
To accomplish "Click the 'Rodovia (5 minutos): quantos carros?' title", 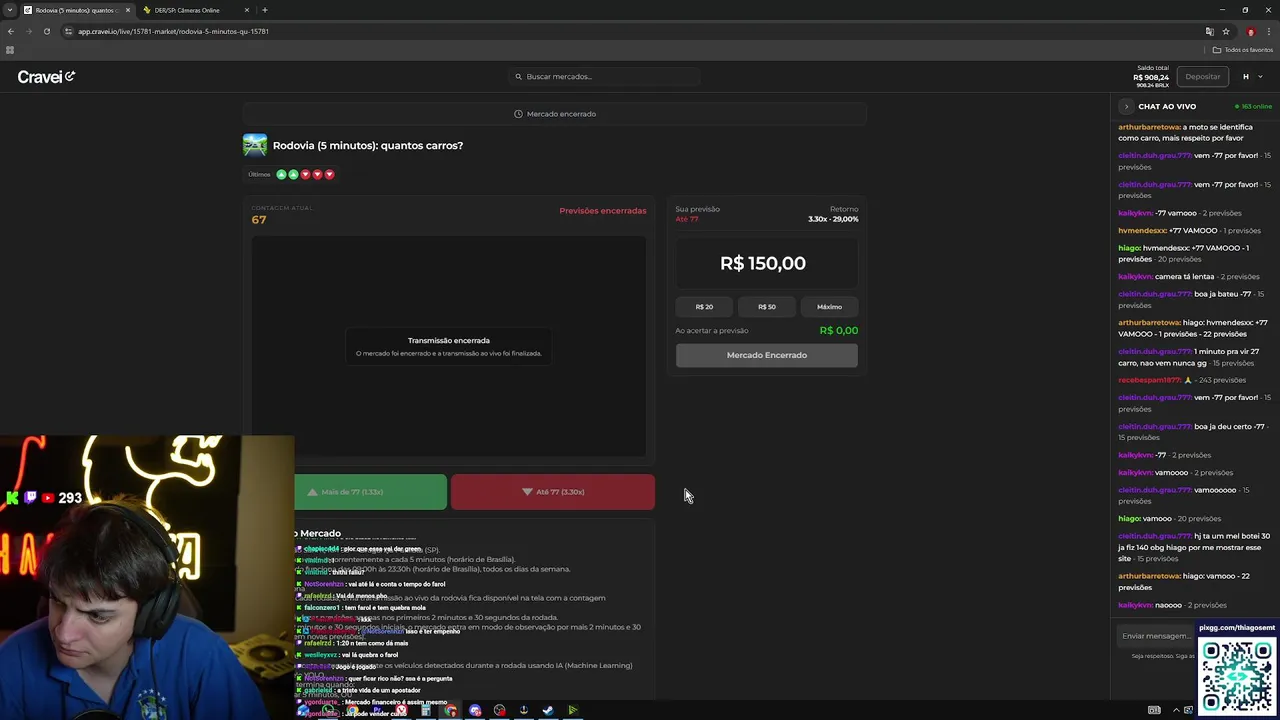I will click(368, 145).
